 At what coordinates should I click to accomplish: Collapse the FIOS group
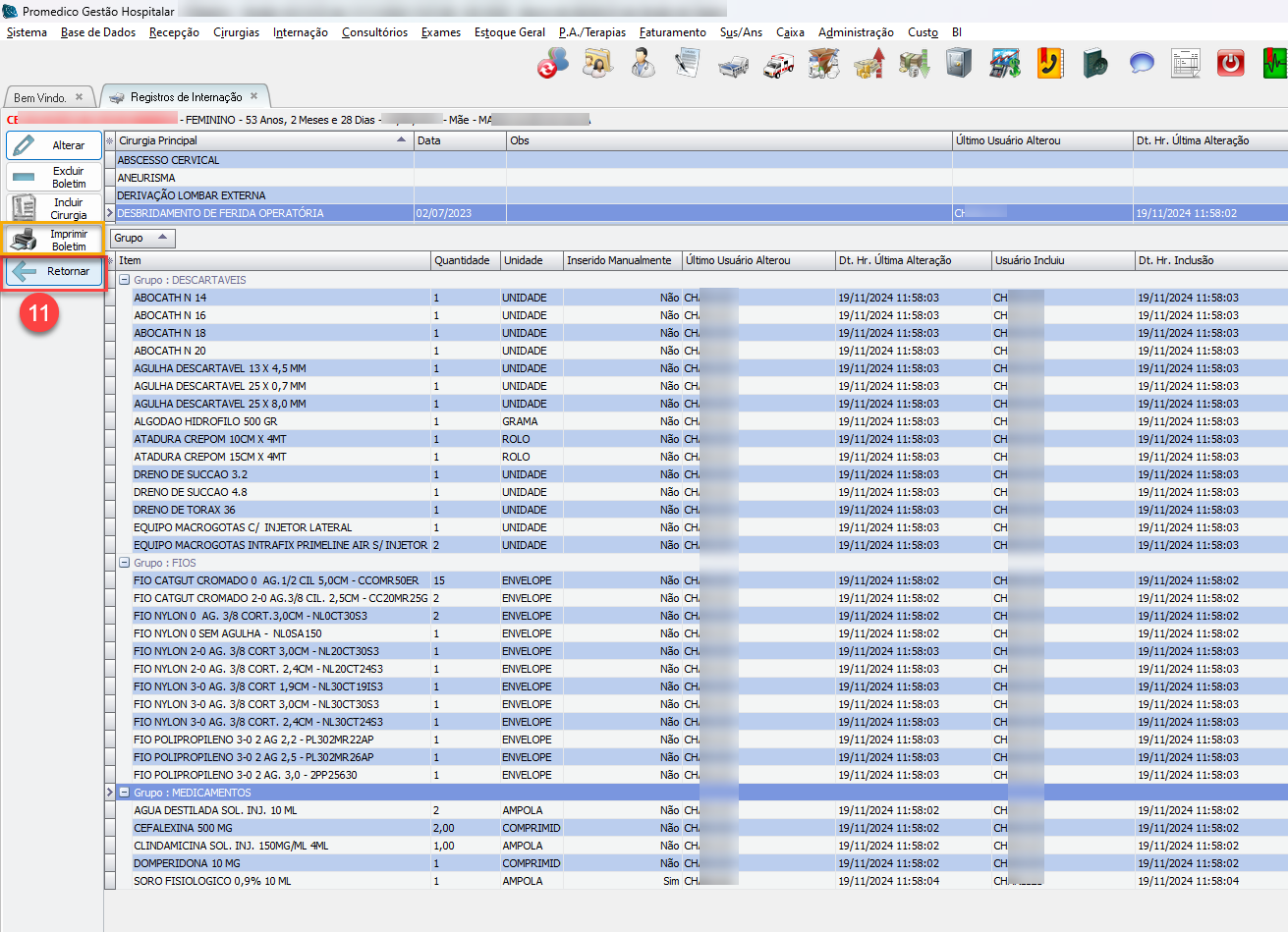point(125,563)
